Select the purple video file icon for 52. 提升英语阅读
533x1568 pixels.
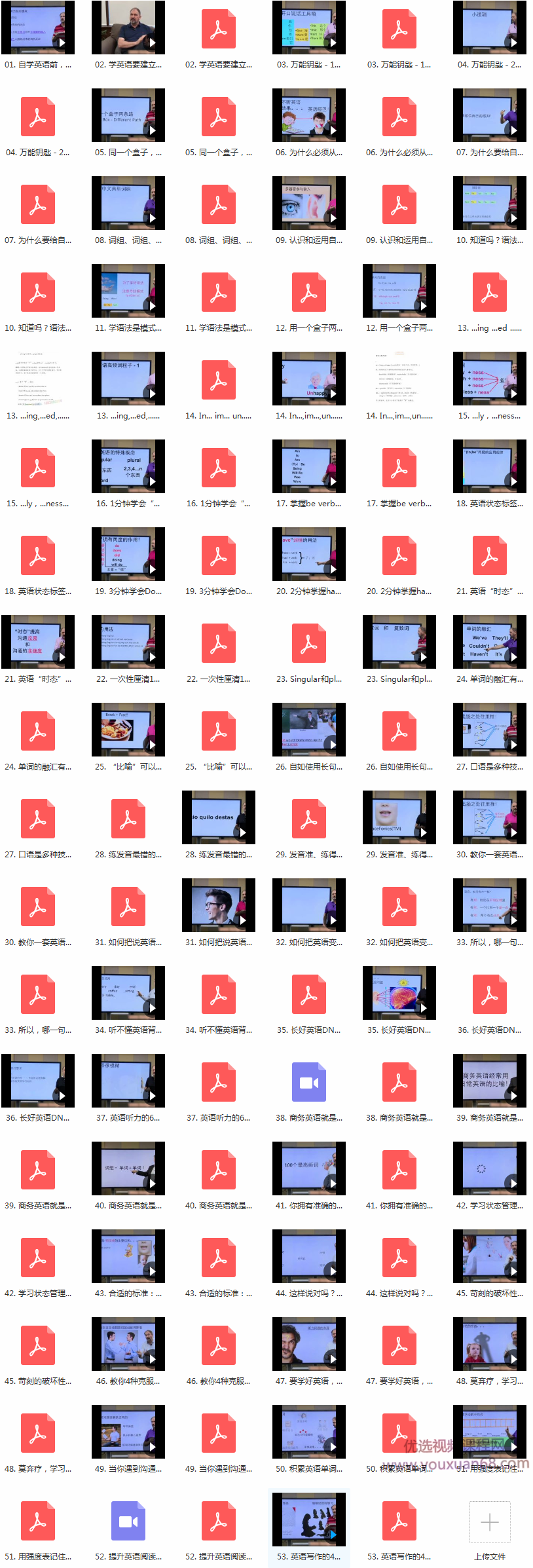click(128, 1521)
